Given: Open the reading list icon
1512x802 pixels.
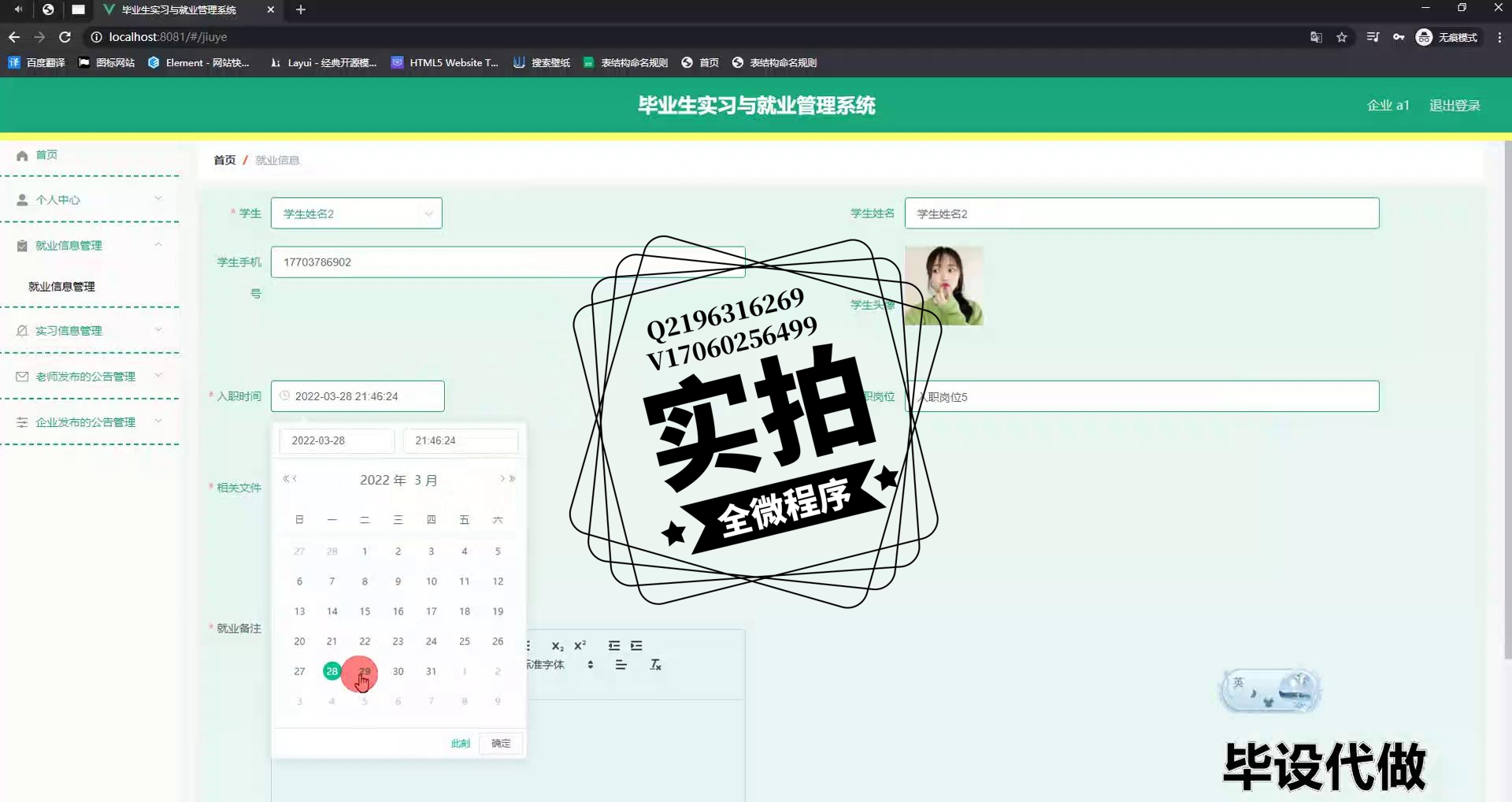Looking at the screenshot, I should [1373, 37].
